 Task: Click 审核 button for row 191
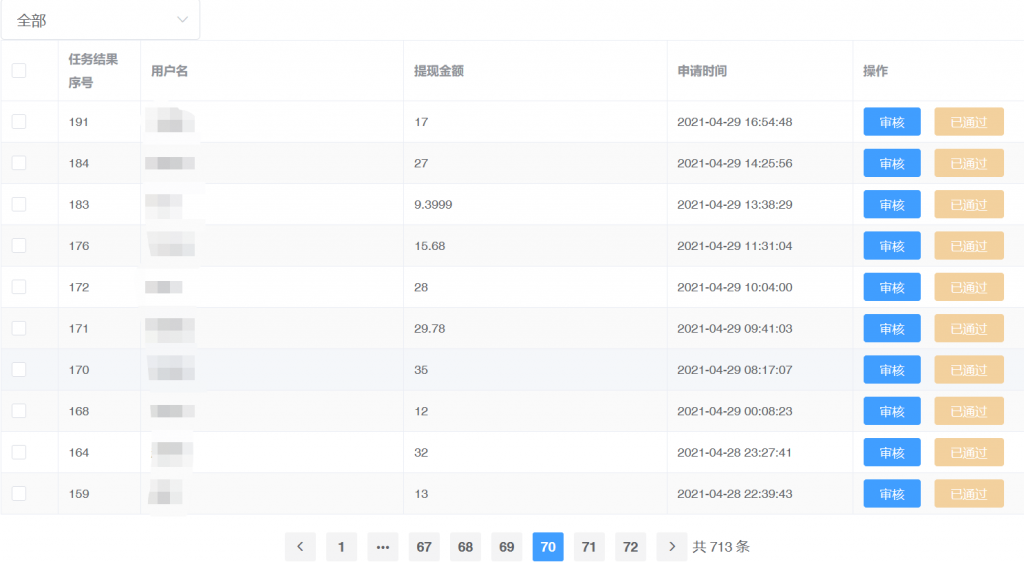coord(892,122)
